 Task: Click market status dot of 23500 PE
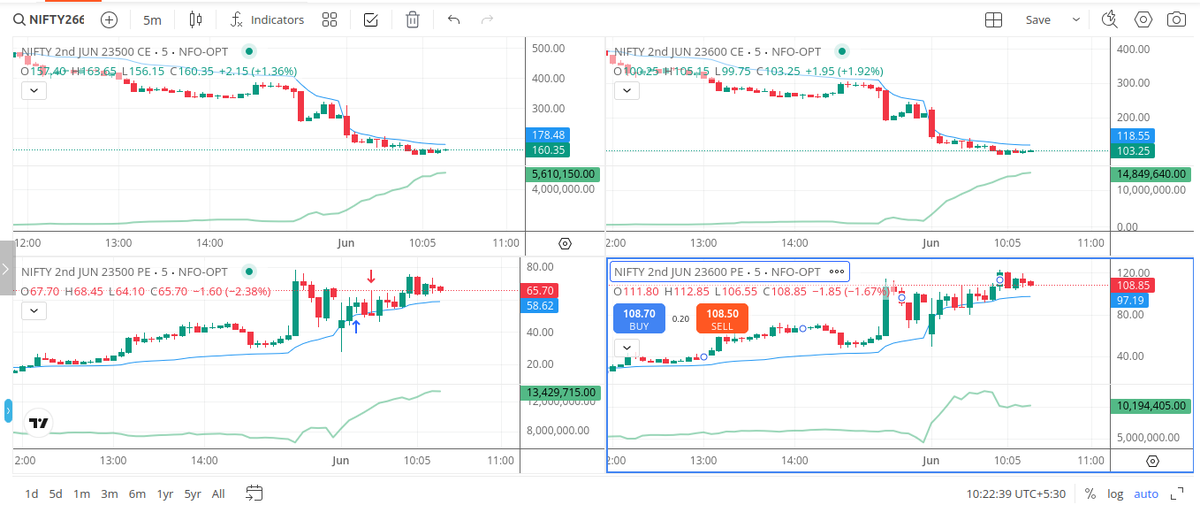[x=249, y=270]
